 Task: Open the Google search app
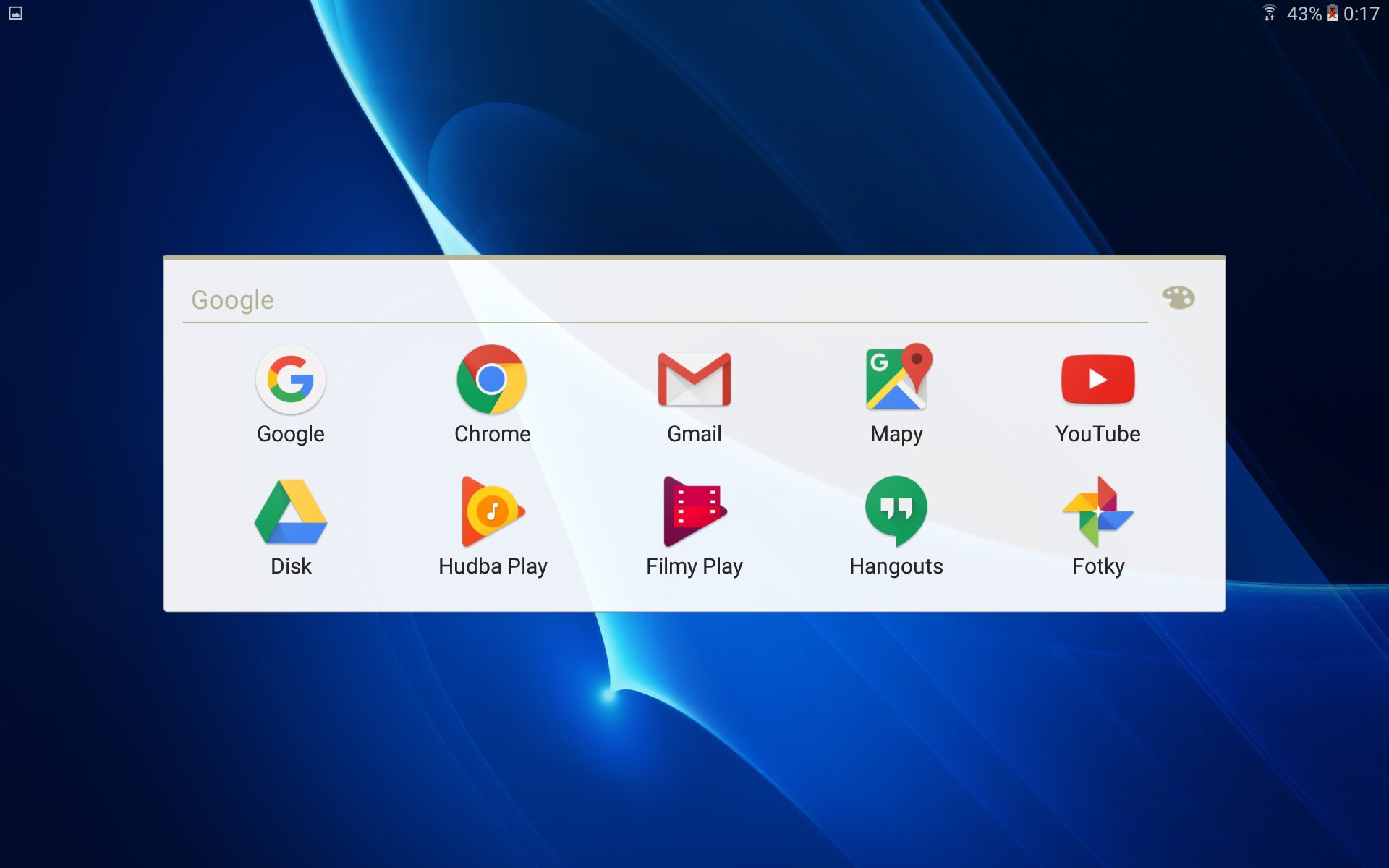[290, 380]
